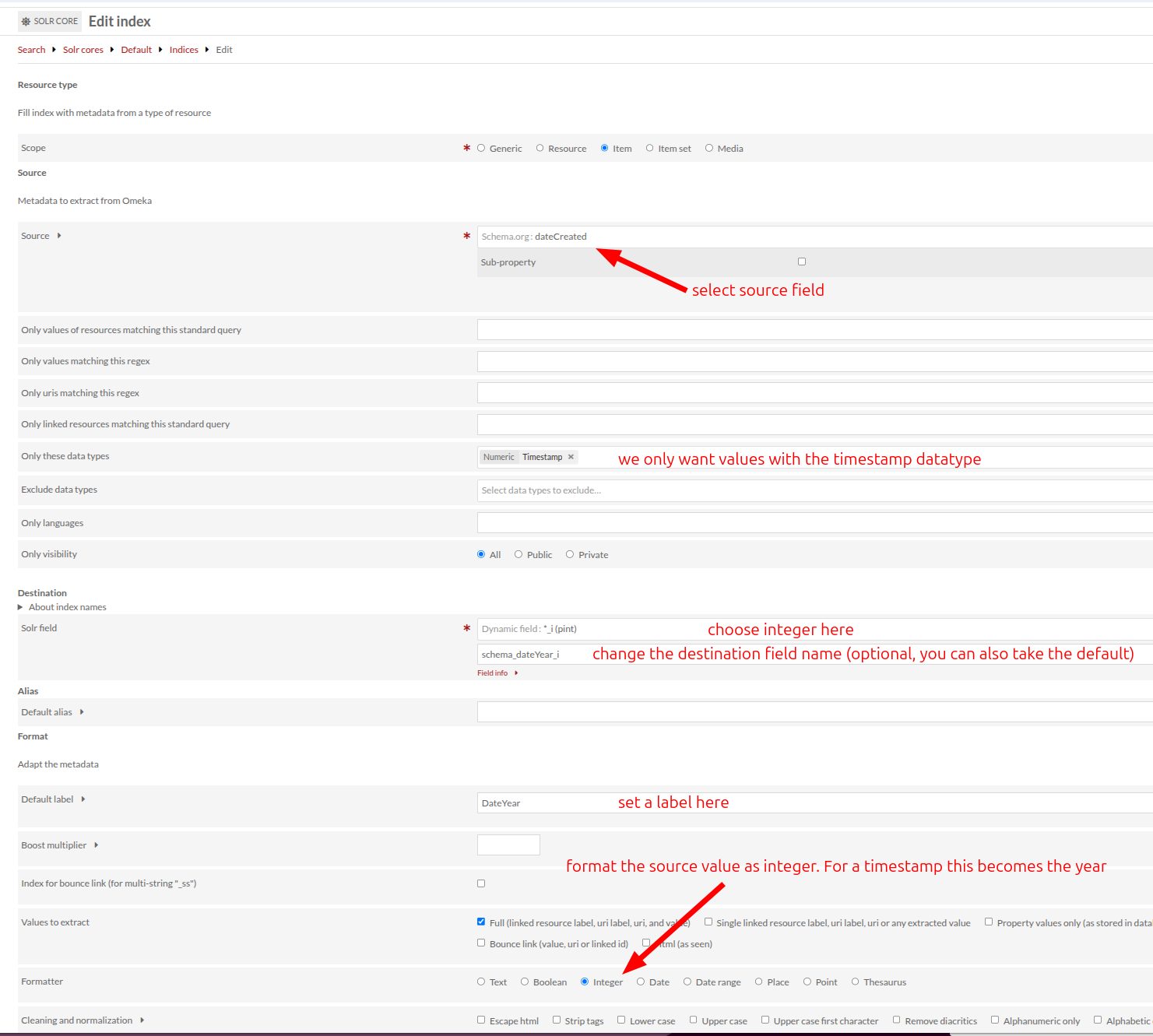The image size is (1153, 1036).
Task: Click the Solr Core gear icon
Action: pos(26,22)
